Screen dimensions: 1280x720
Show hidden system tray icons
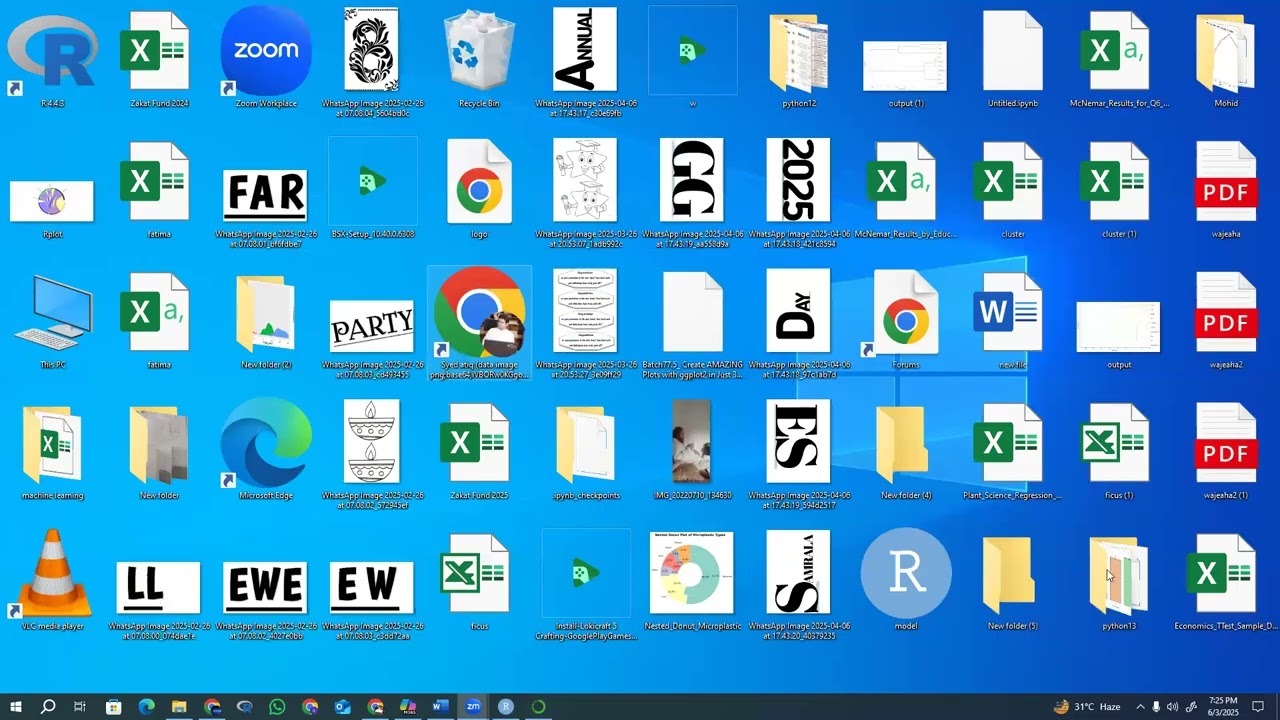[x=1140, y=707]
